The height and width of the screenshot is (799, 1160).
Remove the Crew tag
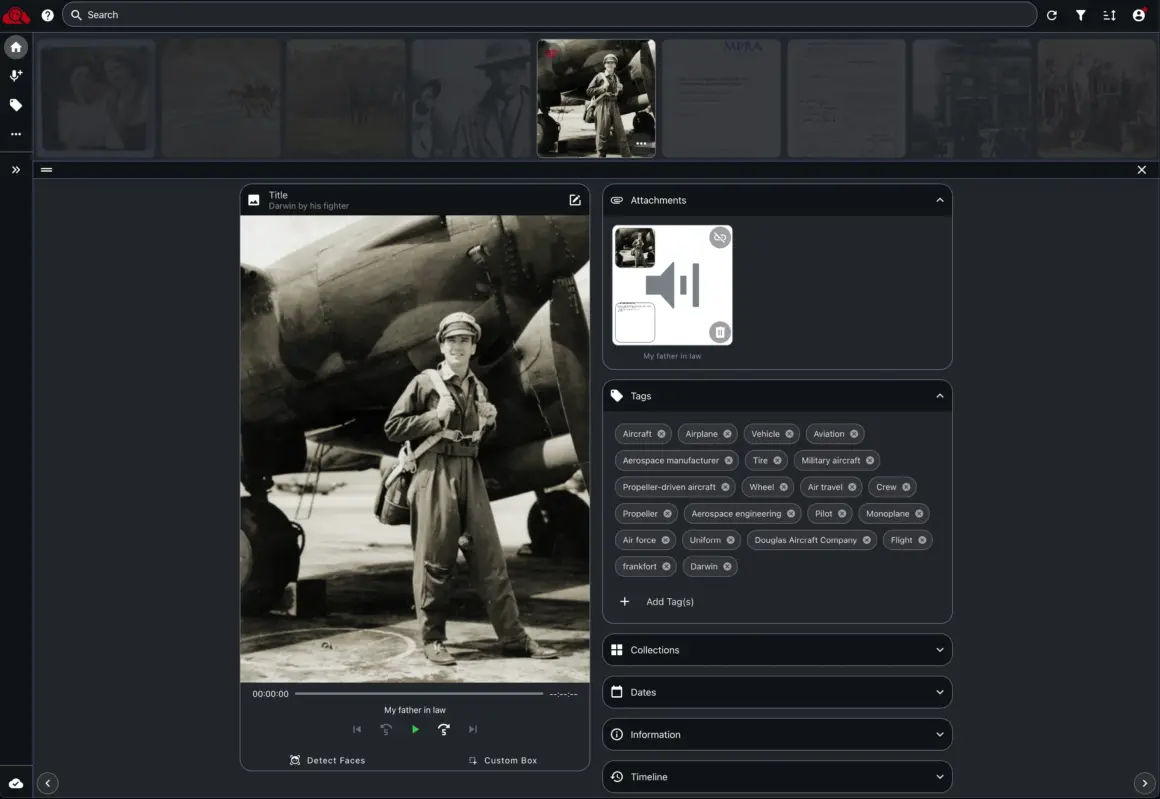(x=906, y=487)
